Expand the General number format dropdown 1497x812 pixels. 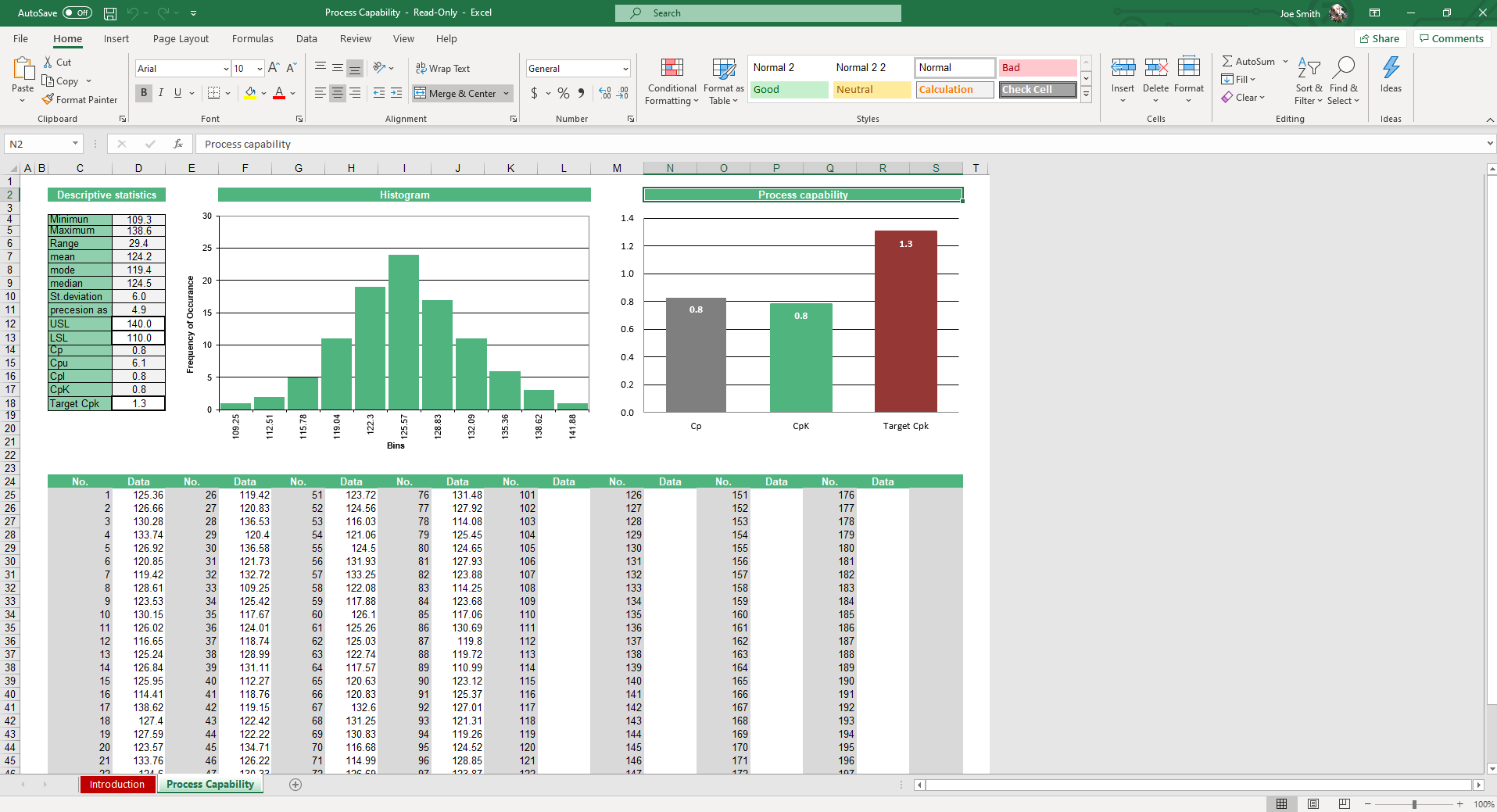pos(625,69)
